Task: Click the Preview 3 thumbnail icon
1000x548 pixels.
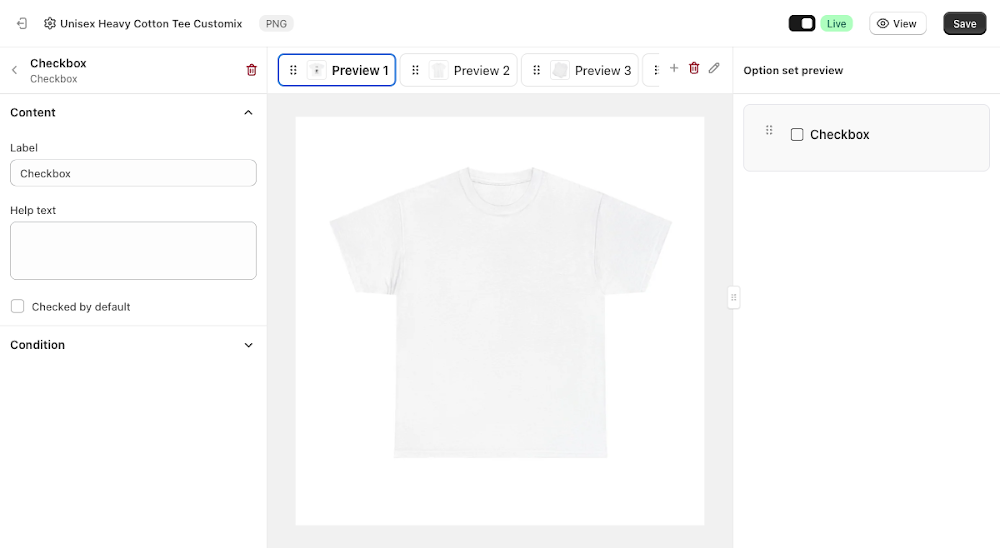Action: [x=559, y=70]
